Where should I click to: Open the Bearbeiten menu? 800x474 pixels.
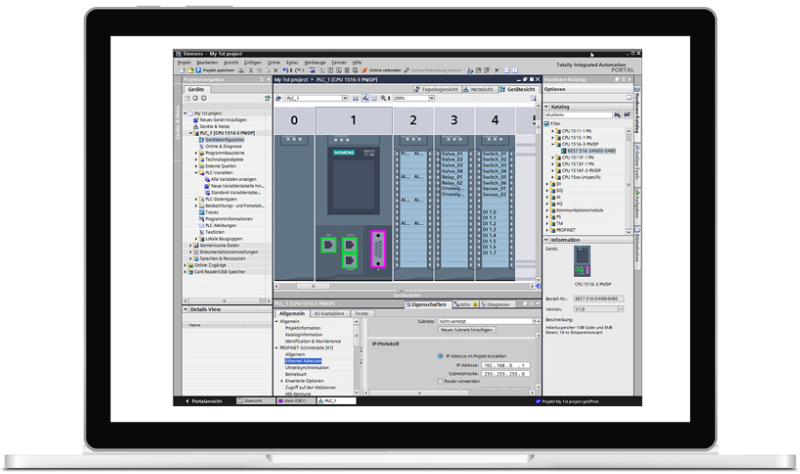(207, 62)
